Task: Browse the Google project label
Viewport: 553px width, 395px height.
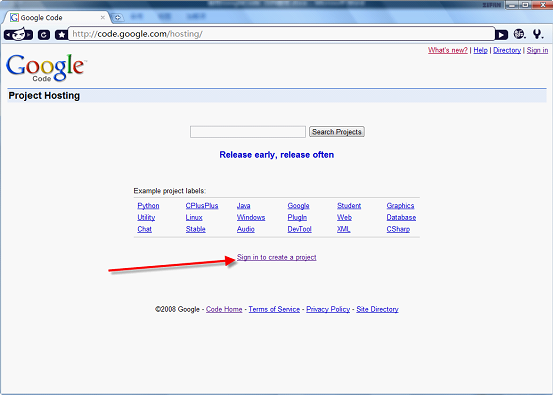Action: point(298,206)
